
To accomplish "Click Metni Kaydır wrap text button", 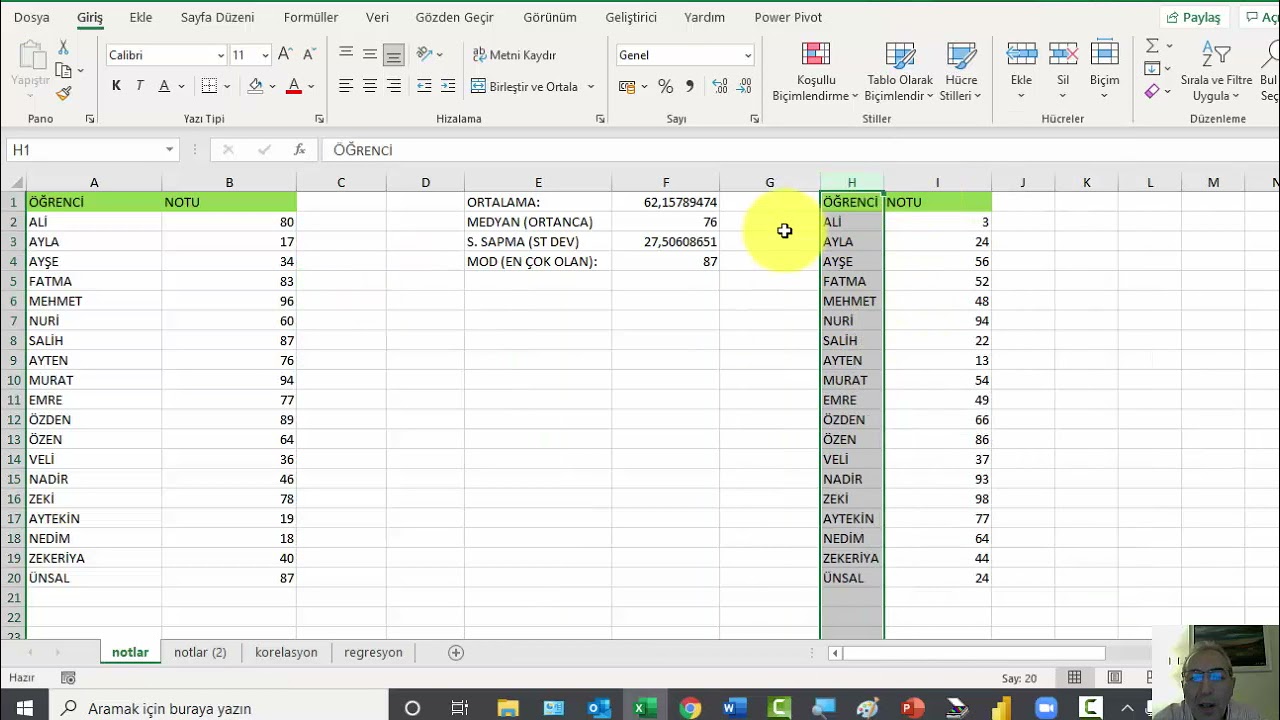I will tap(514, 55).
